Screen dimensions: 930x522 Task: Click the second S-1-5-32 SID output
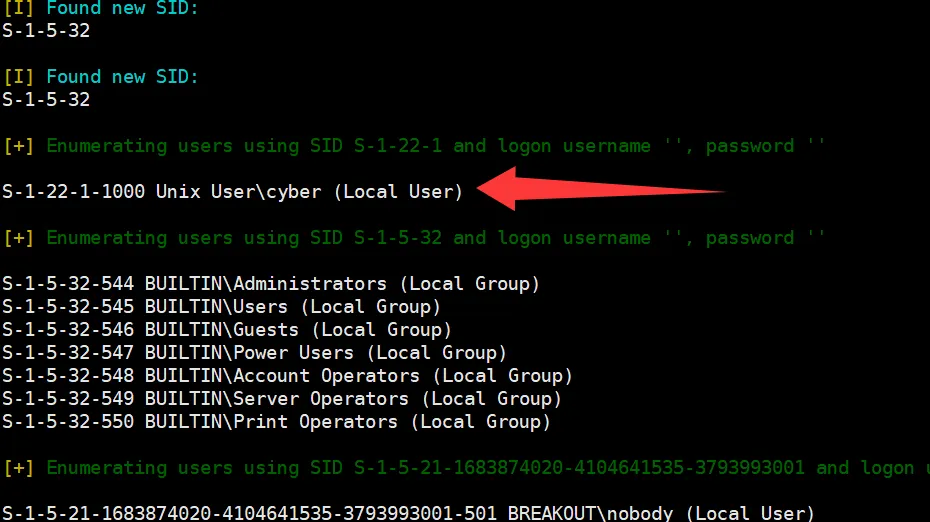click(46, 100)
